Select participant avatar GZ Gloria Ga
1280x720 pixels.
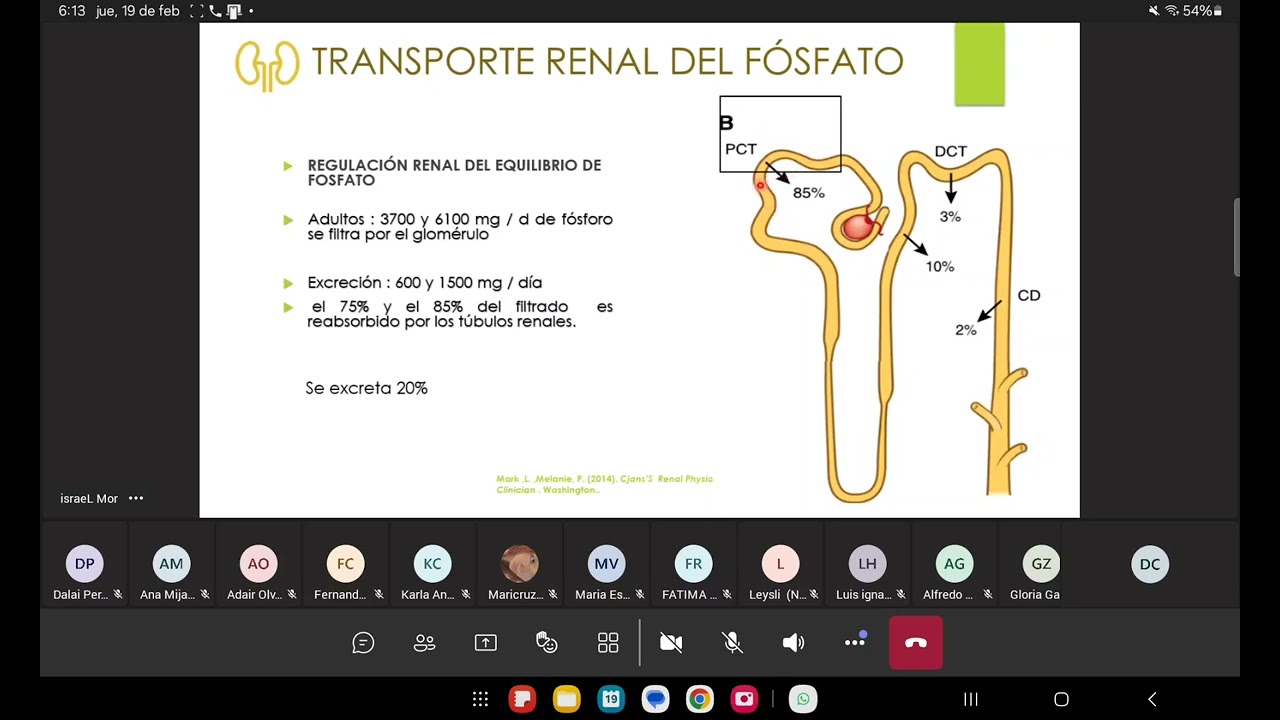[1041, 564]
